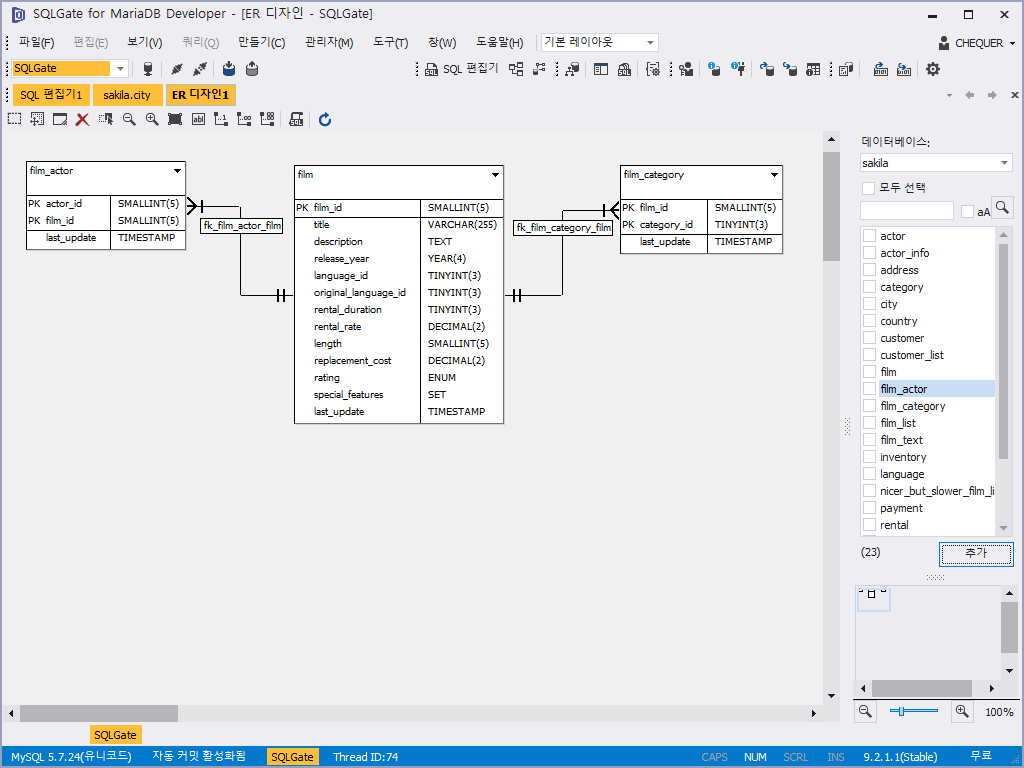The height and width of the screenshot is (768, 1024).
Task: Expand the film table dropdown arrow
Action: 495,175
